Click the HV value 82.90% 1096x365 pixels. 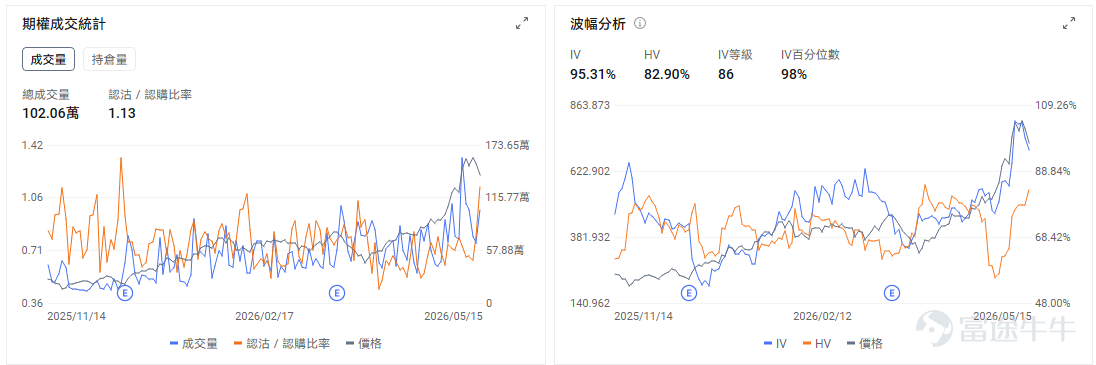point(667,73)
